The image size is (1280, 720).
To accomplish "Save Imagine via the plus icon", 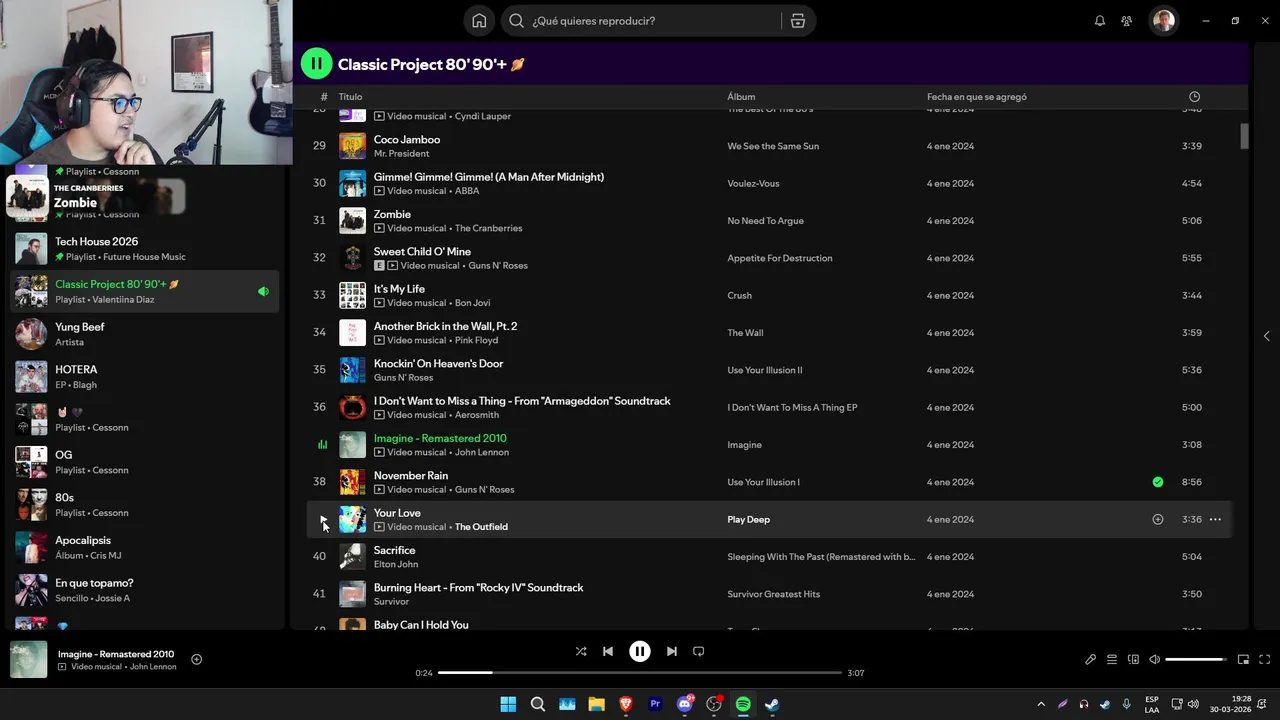I will click(x=196, y=659).
